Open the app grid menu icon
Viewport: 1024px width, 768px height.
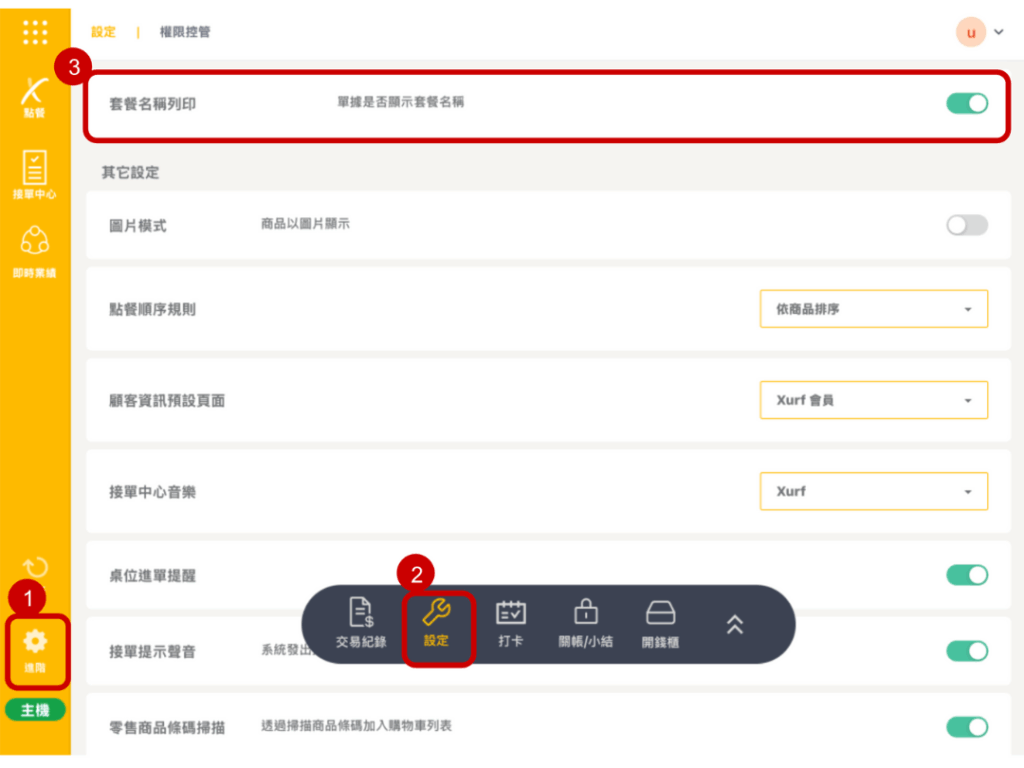point(35,32)
